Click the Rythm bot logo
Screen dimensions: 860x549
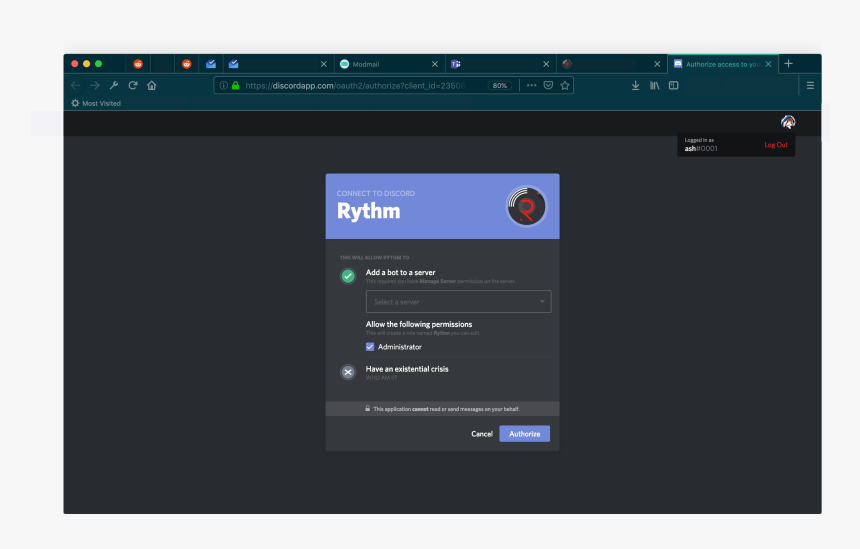point(526,207)
